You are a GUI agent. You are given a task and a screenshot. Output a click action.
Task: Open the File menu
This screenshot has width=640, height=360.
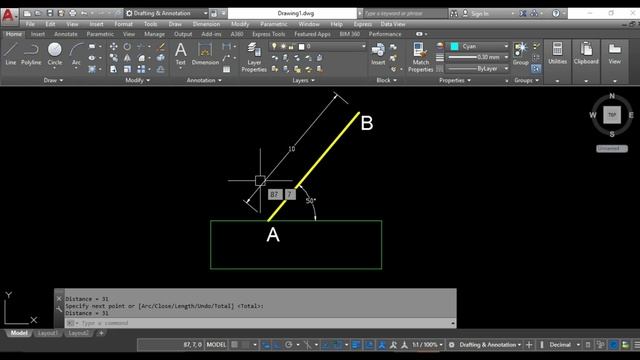[x=30, y=24]
